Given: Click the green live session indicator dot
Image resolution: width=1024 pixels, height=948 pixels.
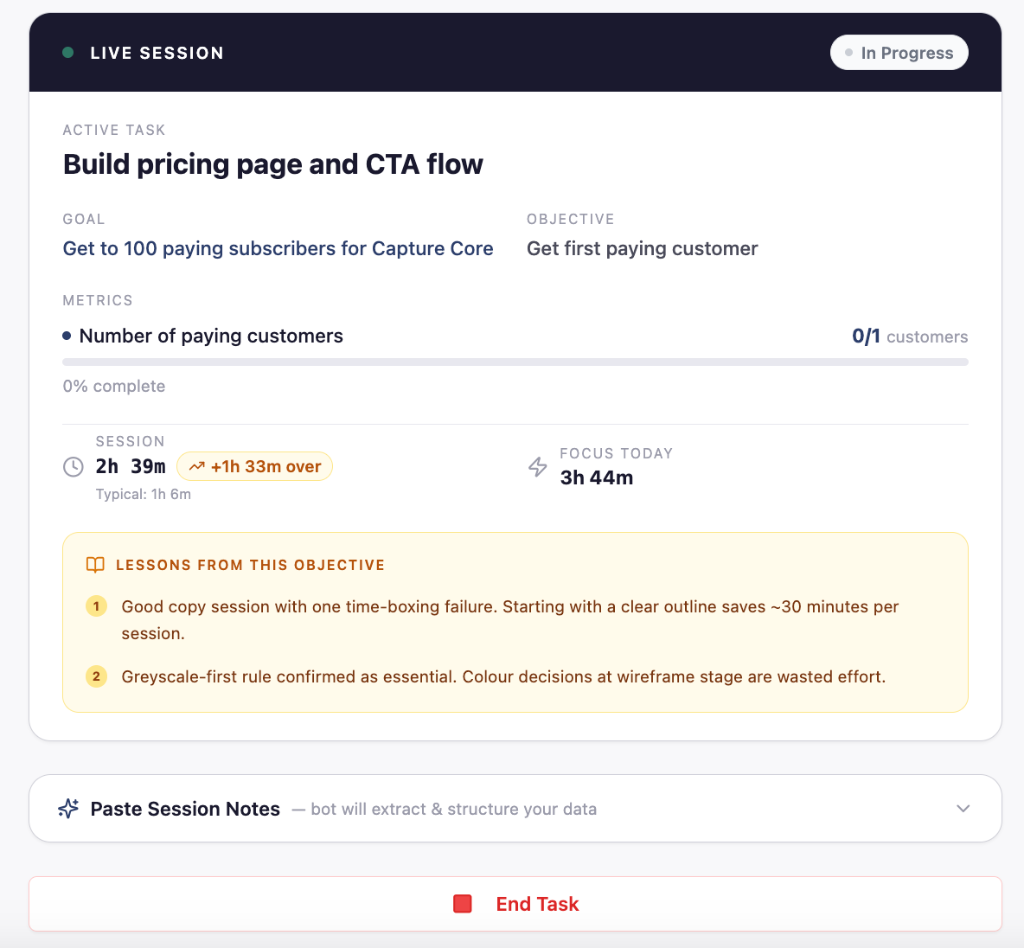Looking at the screenshot, I should (68, 53).
